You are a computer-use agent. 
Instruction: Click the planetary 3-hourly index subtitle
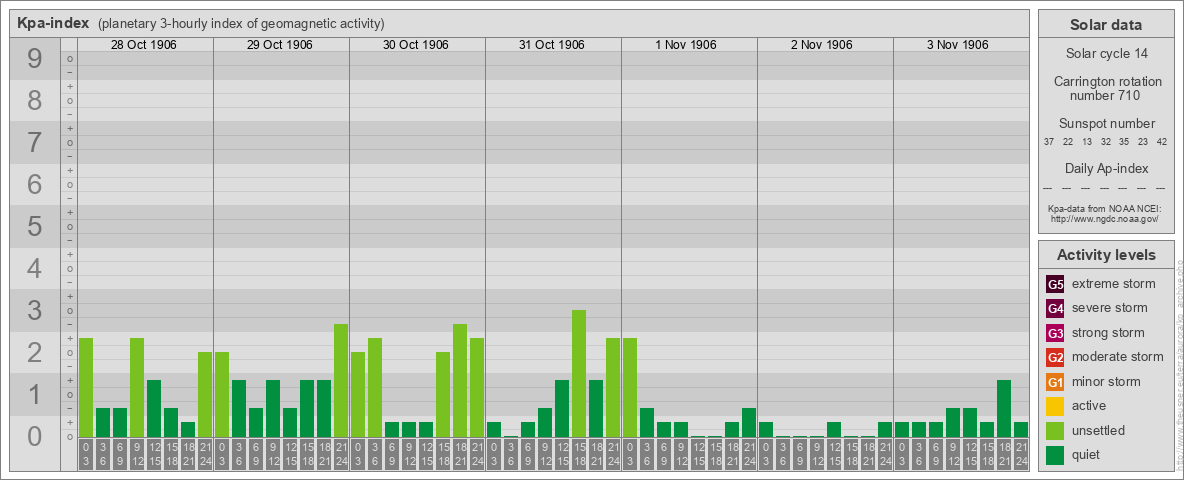tap(242, 24)
